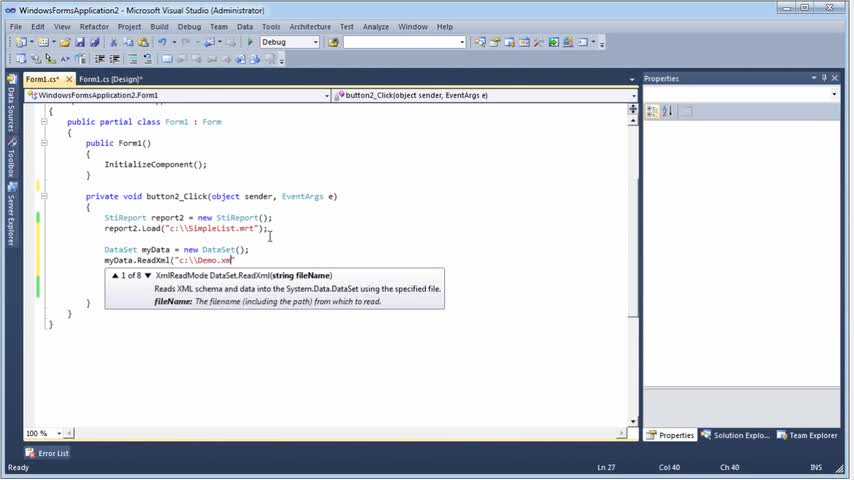Screen dimensions: 854x480
Task: Switch to the Team Explorer tab
Action: click(807, 435)
